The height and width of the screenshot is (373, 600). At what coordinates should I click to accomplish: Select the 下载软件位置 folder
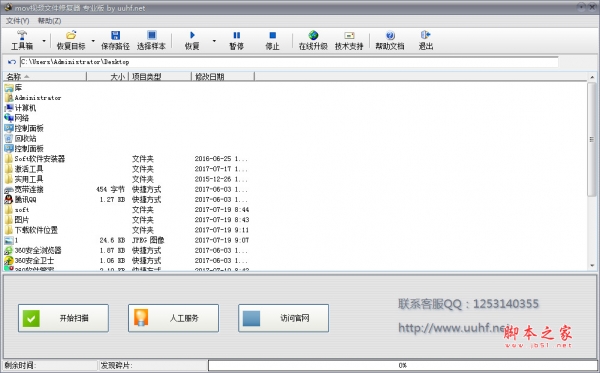[x=31, y=230]
